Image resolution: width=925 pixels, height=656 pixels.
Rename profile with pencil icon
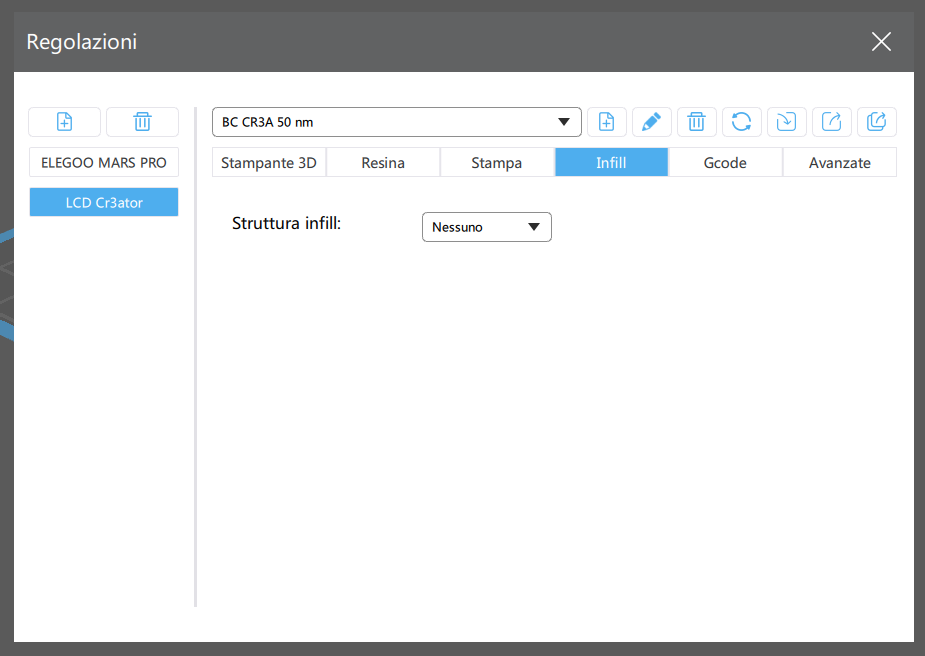pyautogui.click(x=651, y=122)
